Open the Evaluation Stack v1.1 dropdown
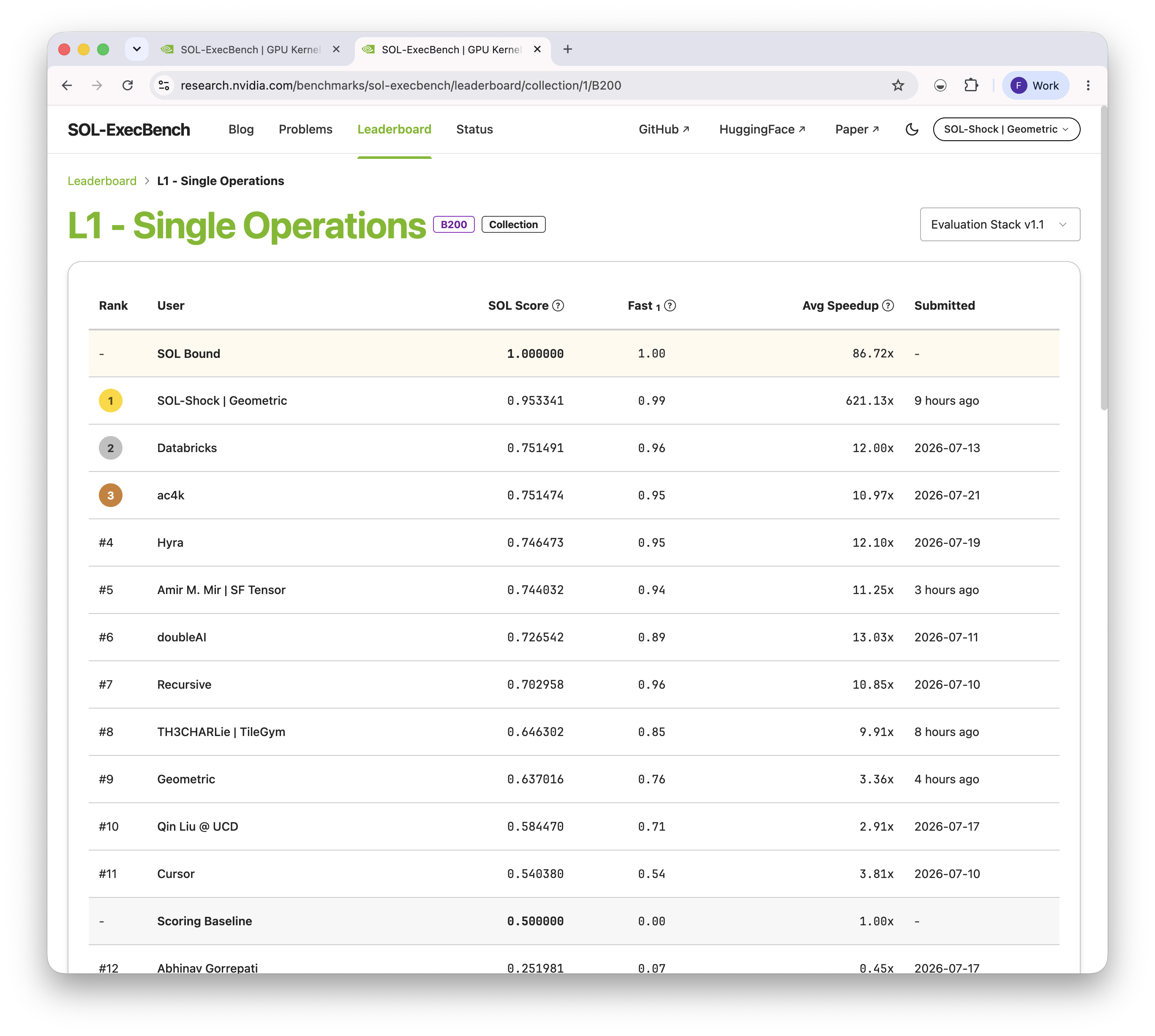This screenshot has width=1155, height=1036. 1000,224
